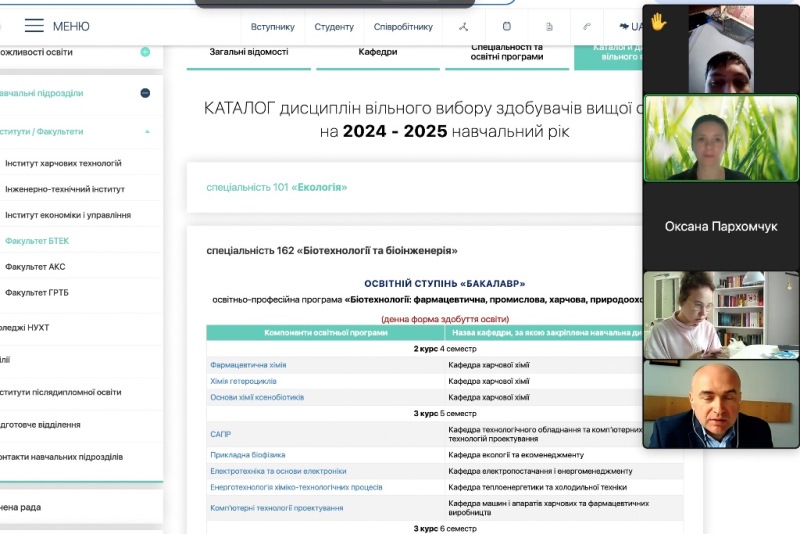Click the phone contacts icon in header
Image resolution: width=800 pixels, height=534 pixels.
pyautogui.click(x=587, y=27)
